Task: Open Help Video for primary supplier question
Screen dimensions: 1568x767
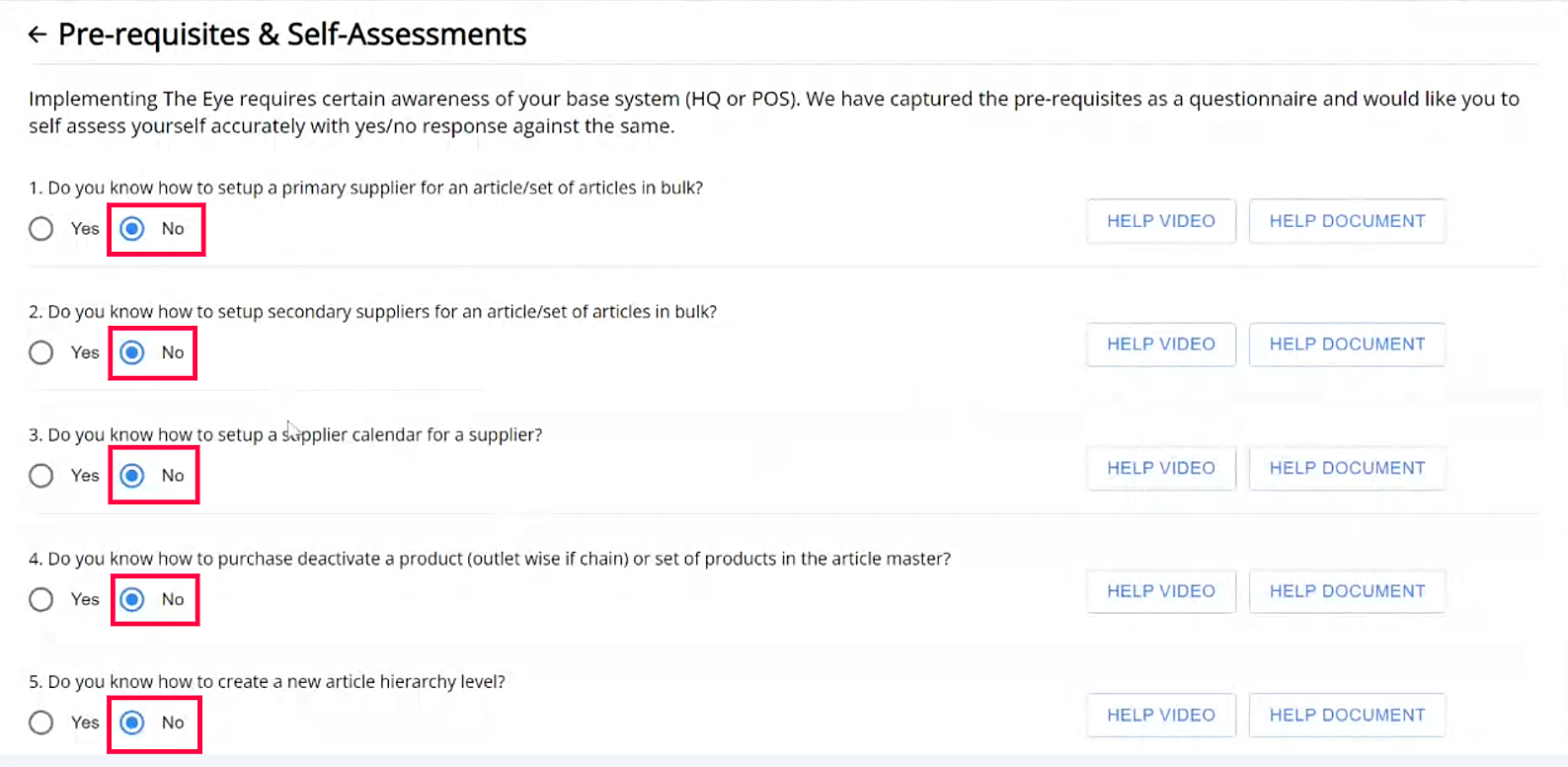Action: click(1160, 221)
